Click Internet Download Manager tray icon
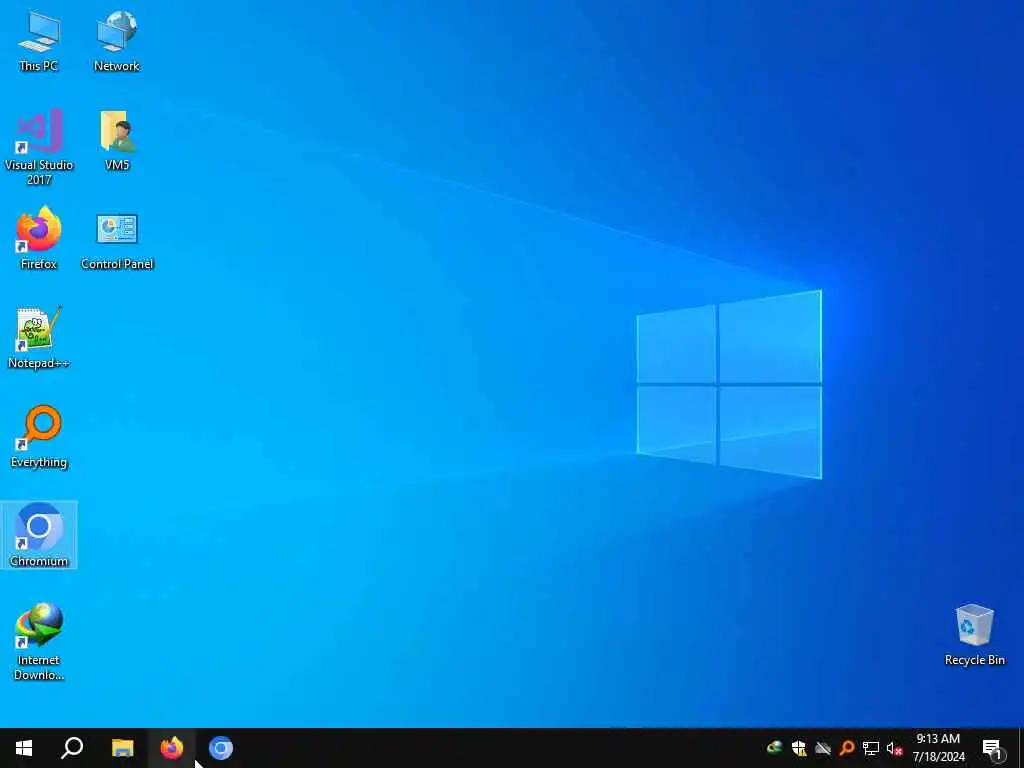The width and height of the screenshot is (1024, 768). click(775, 748)
